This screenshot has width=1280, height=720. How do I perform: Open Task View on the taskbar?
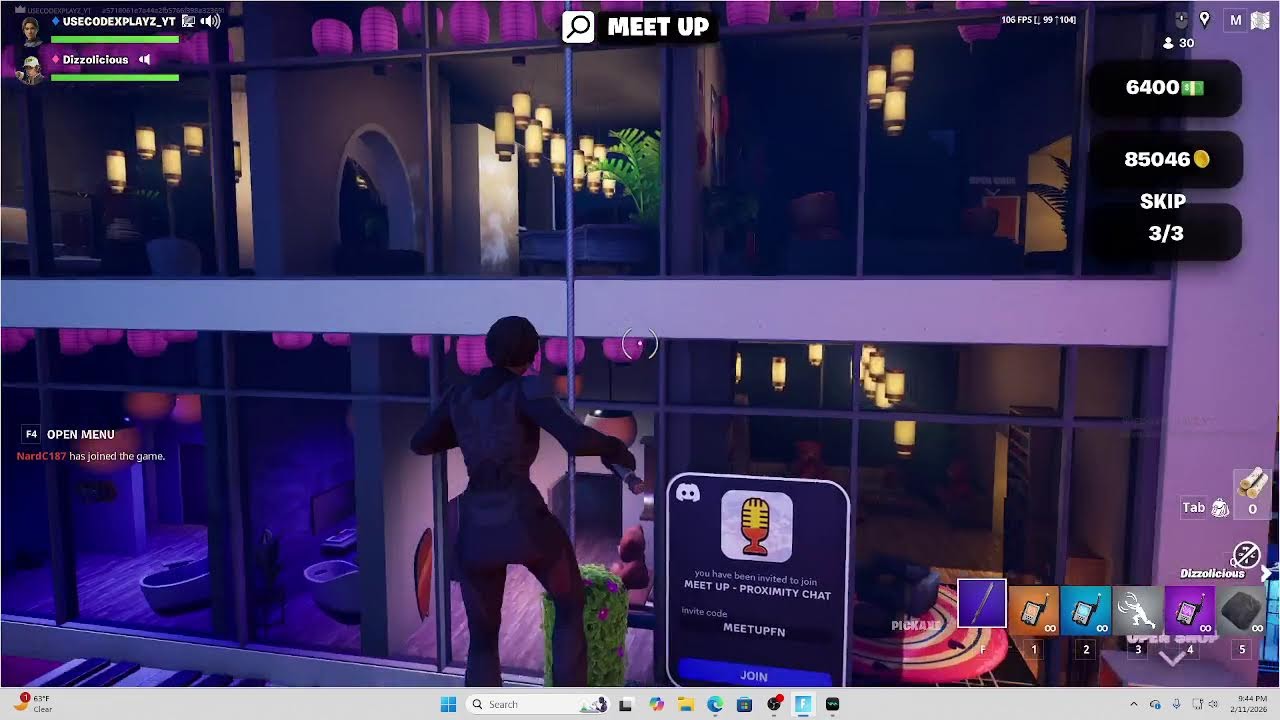tap(626, 704)
